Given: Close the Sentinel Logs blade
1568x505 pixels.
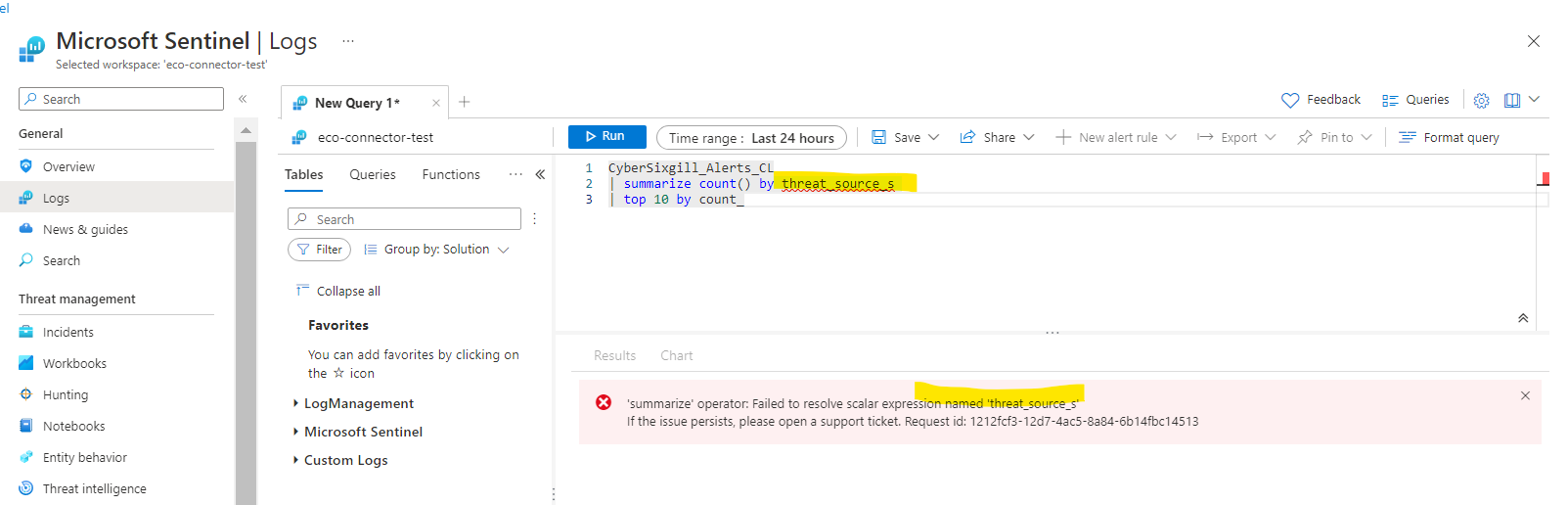Looking at the screenshot, I should click(1534, 41).
